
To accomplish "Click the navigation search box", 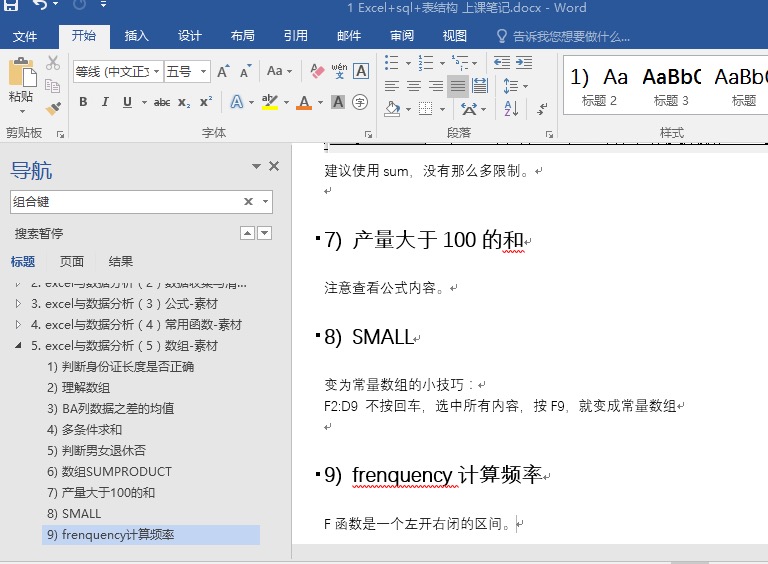I will pos(125,202).
